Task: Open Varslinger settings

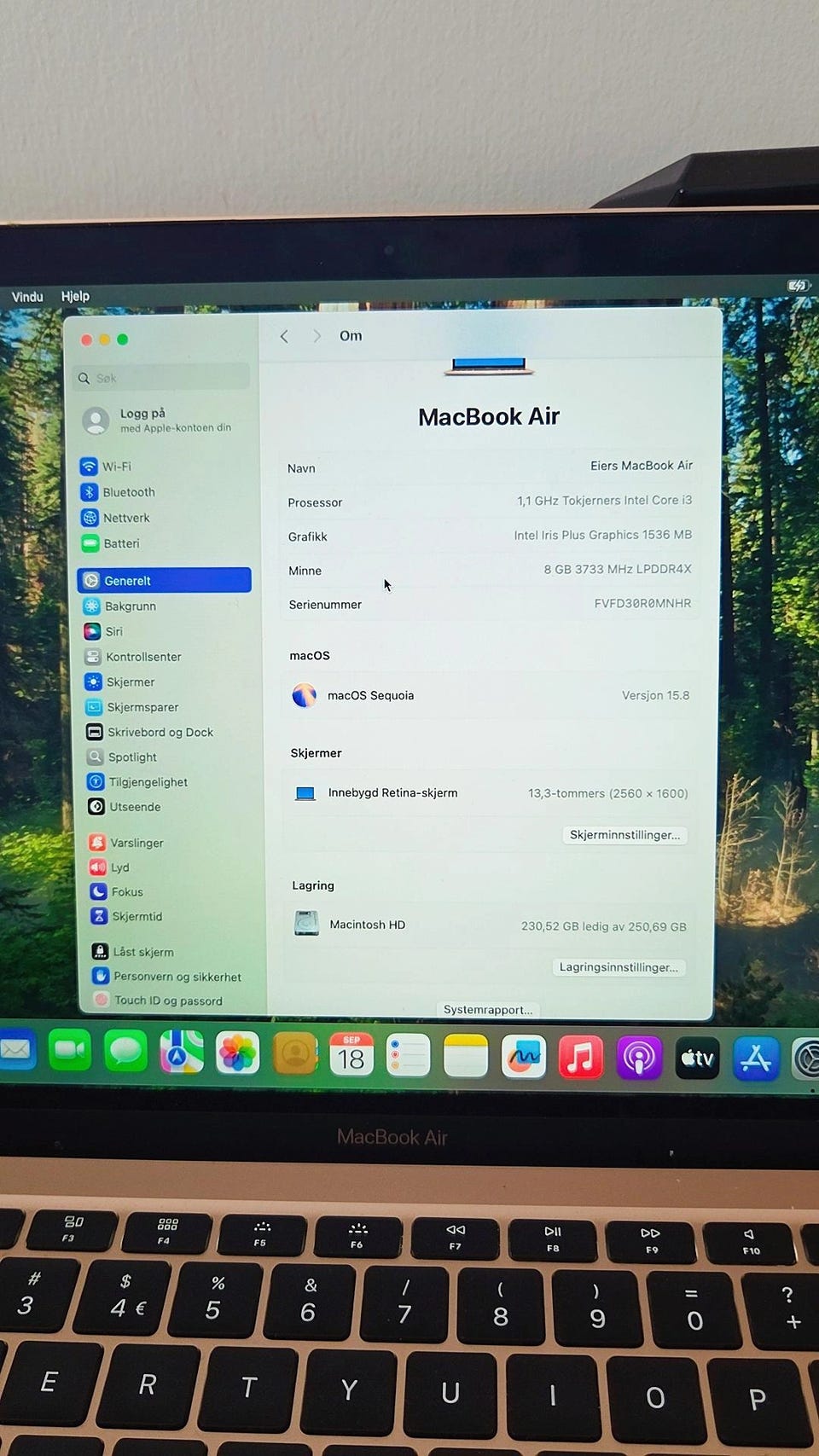Action: click(x=126, y=842)
